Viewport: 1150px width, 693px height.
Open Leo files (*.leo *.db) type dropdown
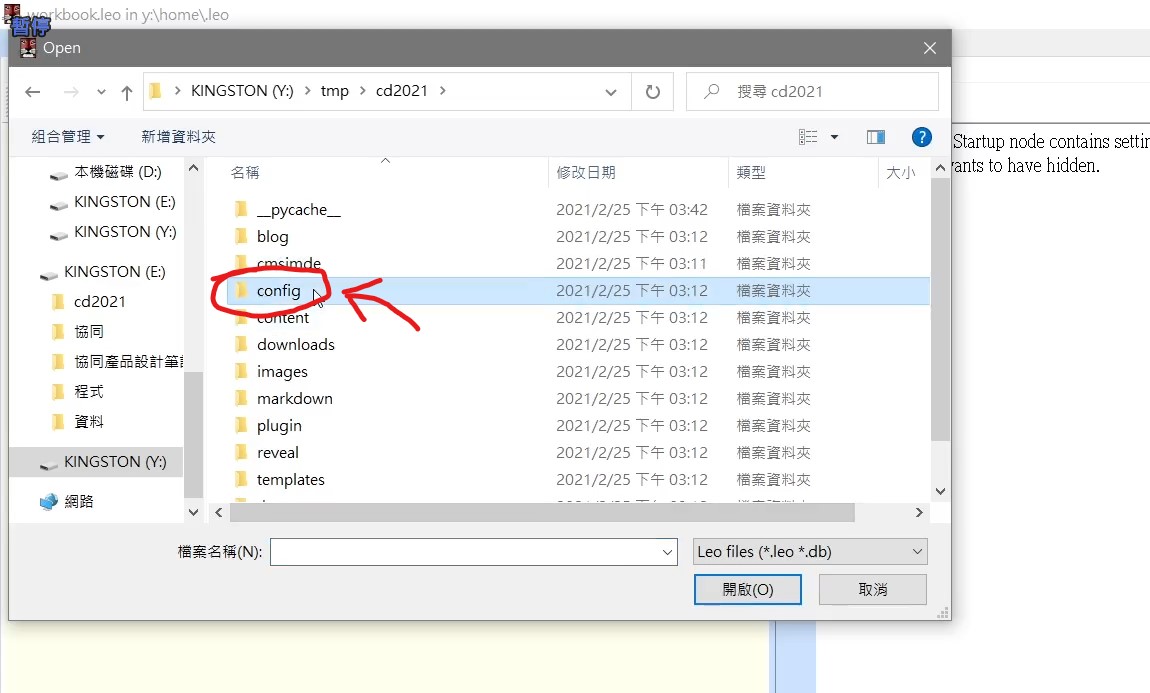(x=810, y=551)
